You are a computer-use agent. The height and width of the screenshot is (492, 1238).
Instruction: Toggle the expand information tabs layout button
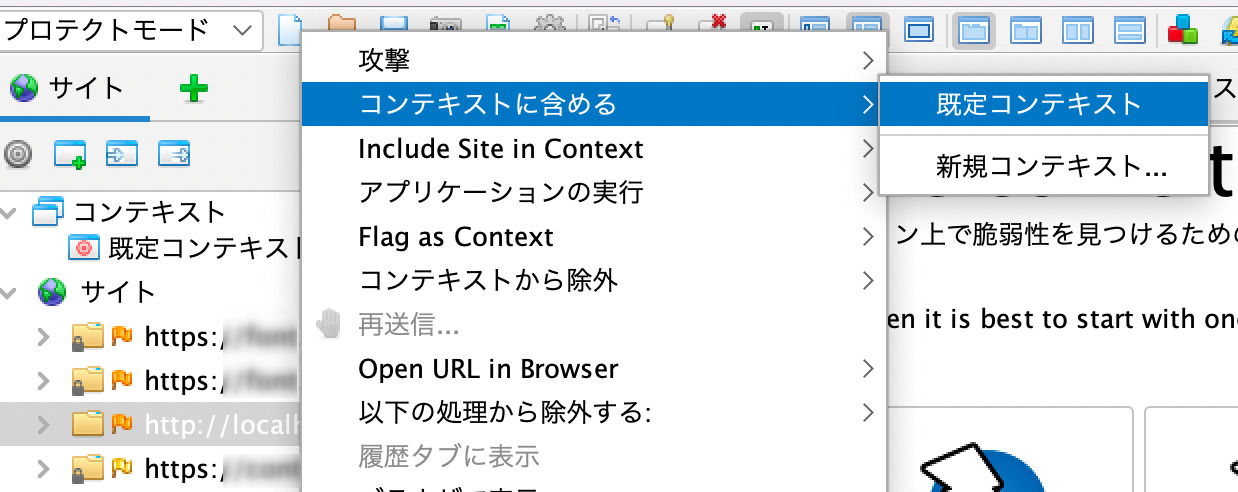[x=867, y=30]
